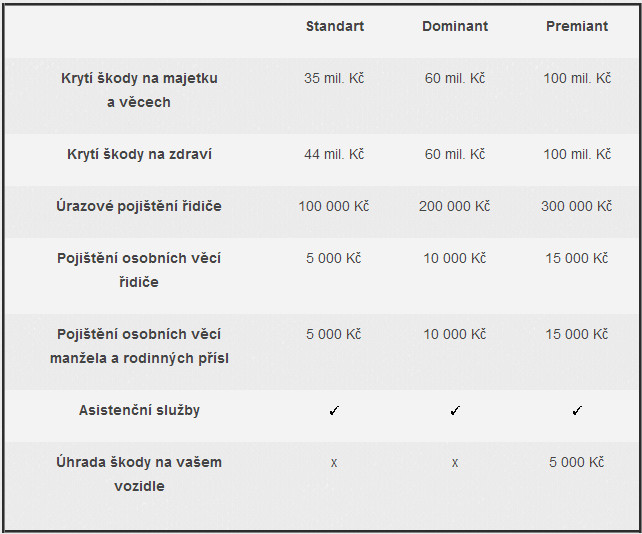Screen dimensions: 642x534
Task: Click the 44 mil. Kč value
Action: pos(334,154)
